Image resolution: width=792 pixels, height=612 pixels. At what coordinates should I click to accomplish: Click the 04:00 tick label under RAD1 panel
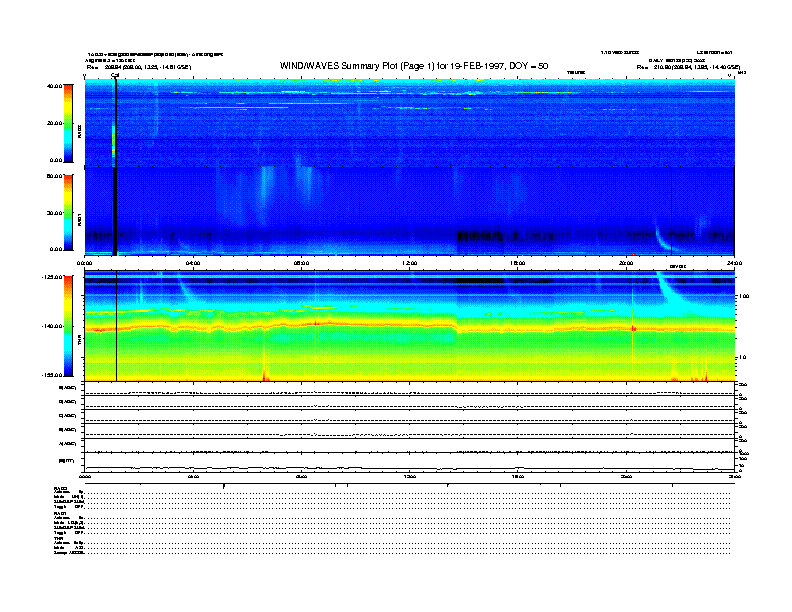[x=193, y=263]
